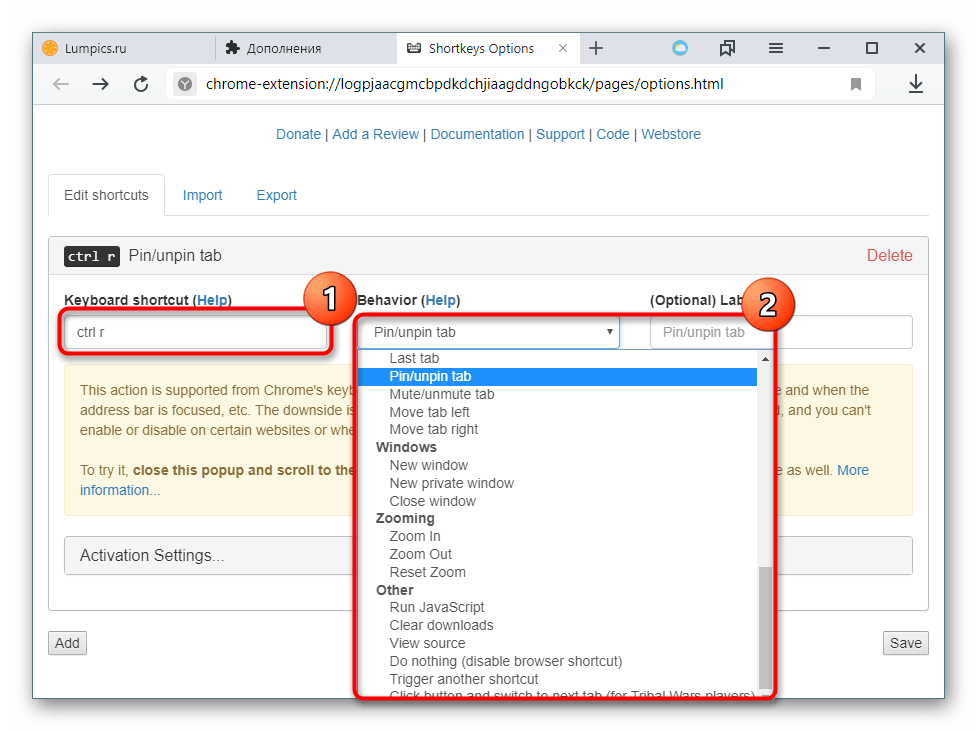The height and width of the screenshot is (731, 977).
Task: Switch to the Export tab
Action: pyautogui.click(x=276, y=195)
